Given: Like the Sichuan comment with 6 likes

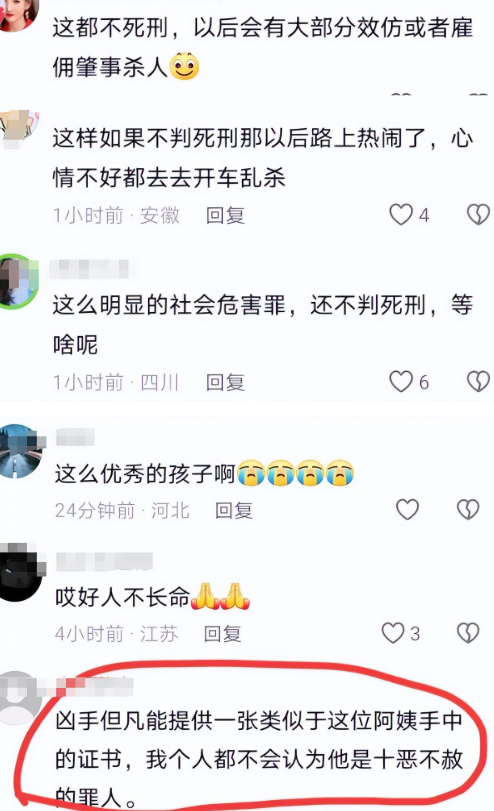Looking at the screenshot, I should coord(401,382).
